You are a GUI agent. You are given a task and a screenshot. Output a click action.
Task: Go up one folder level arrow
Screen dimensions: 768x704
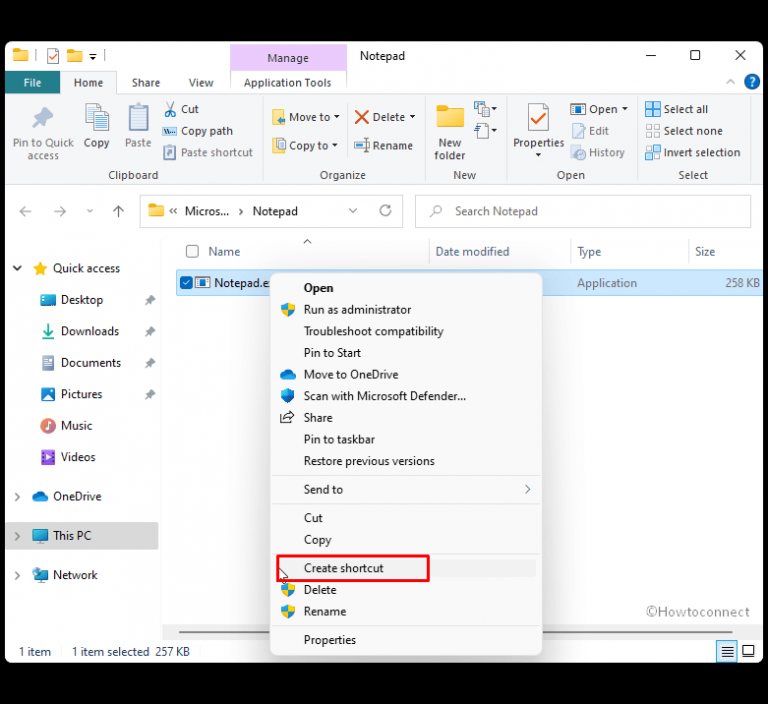118,211
